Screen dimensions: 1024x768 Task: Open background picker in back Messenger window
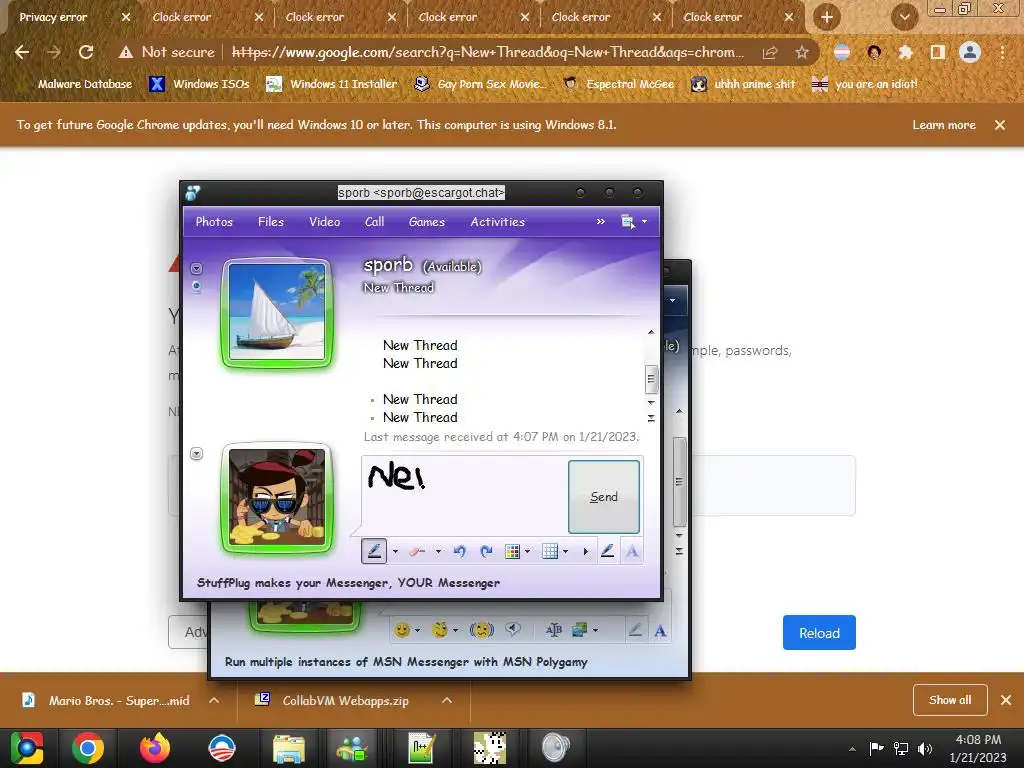(x=579, y=630)
